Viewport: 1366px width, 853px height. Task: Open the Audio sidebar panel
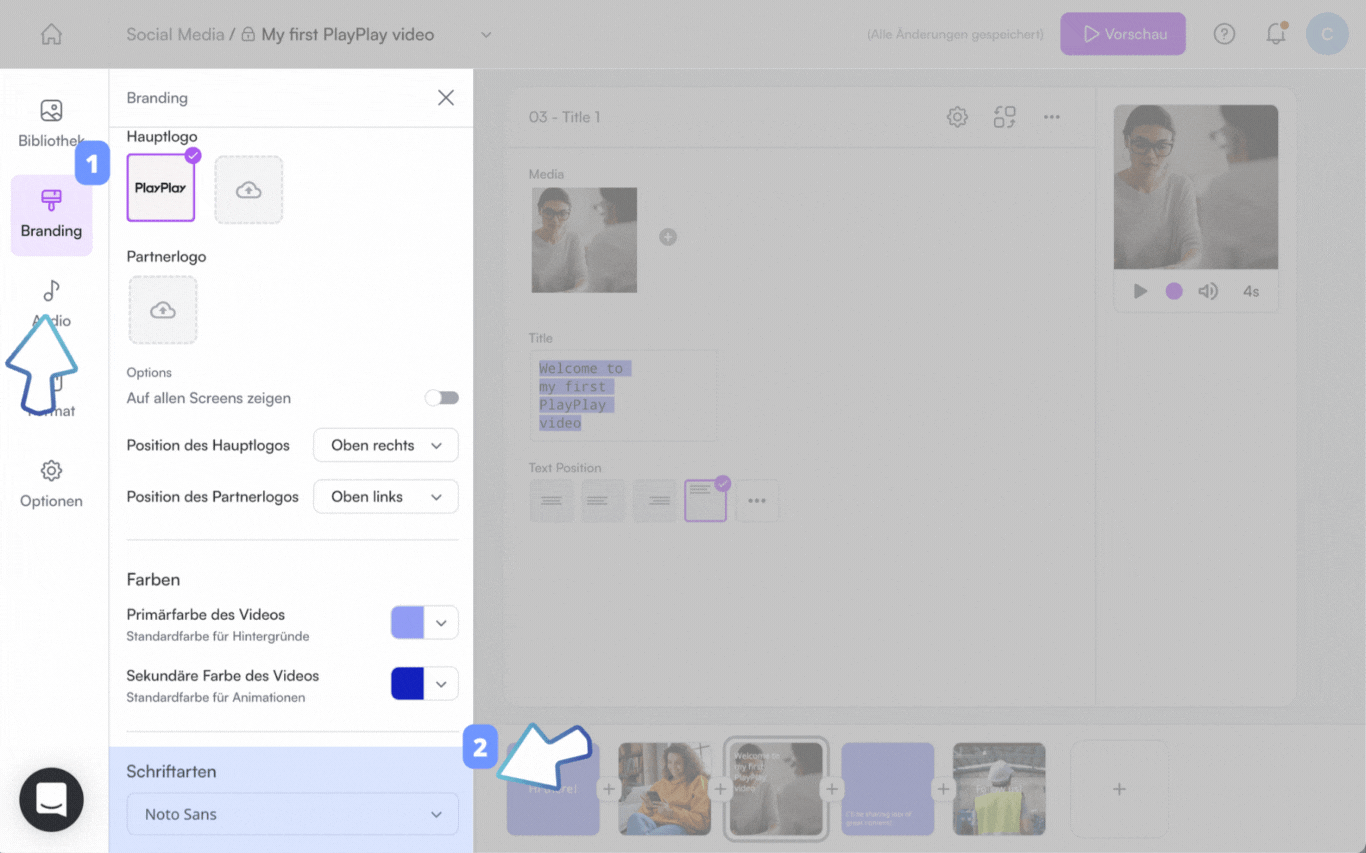51,304
